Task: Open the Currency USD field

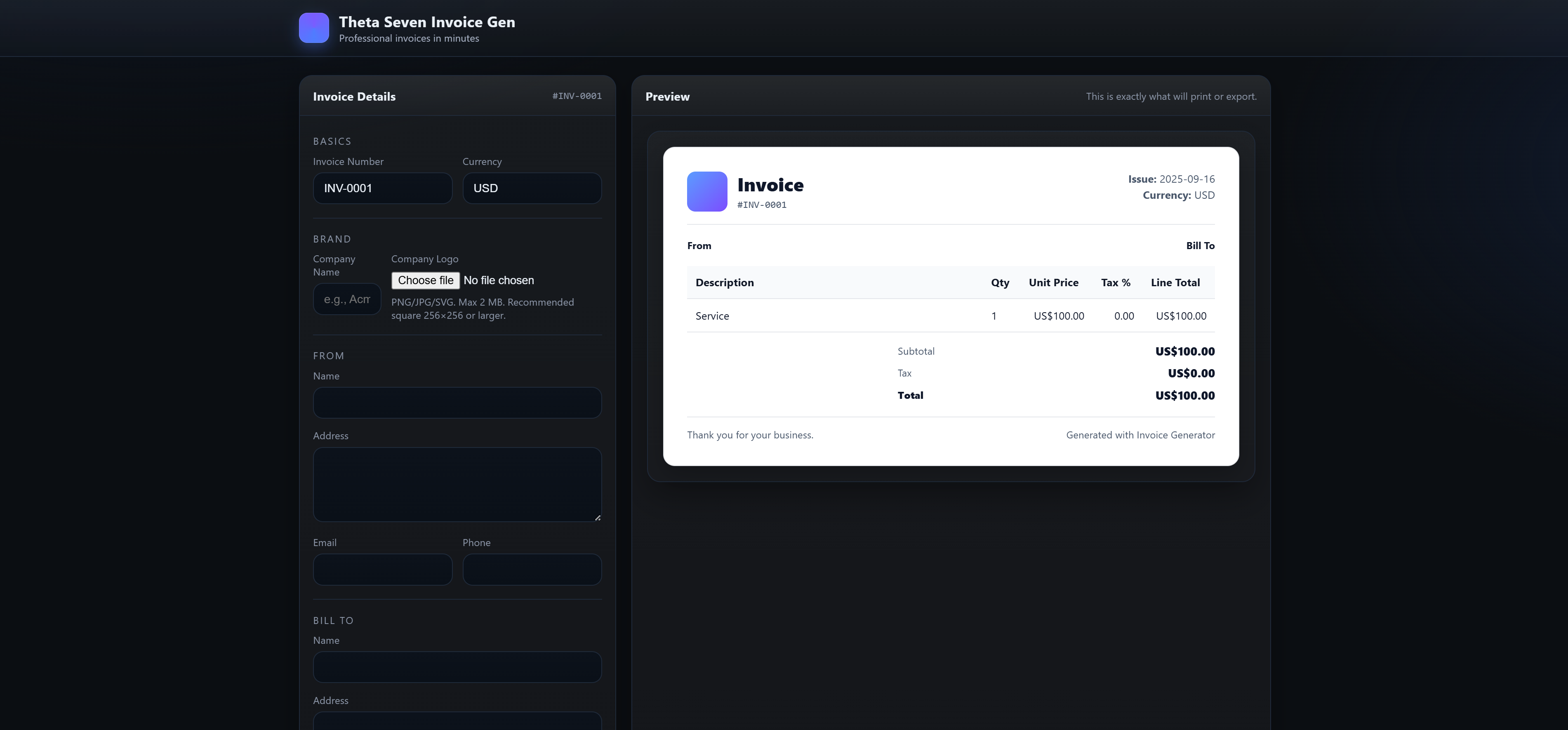Action: pos(531,188)
